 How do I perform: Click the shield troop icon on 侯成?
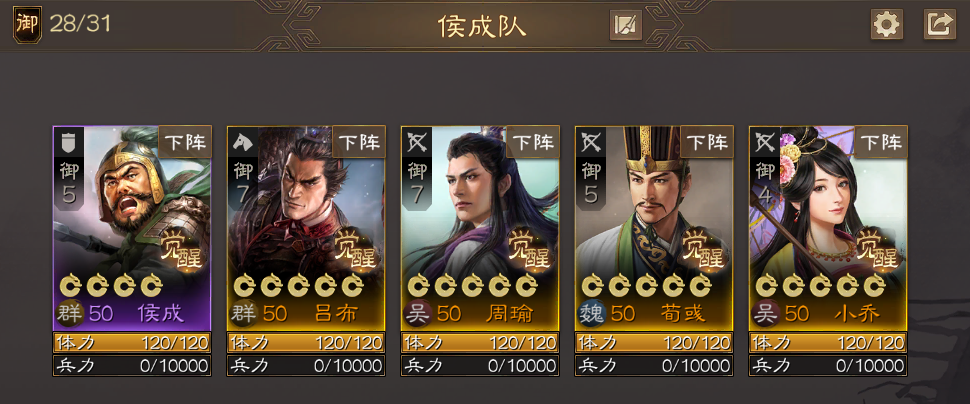pos(68,143)
